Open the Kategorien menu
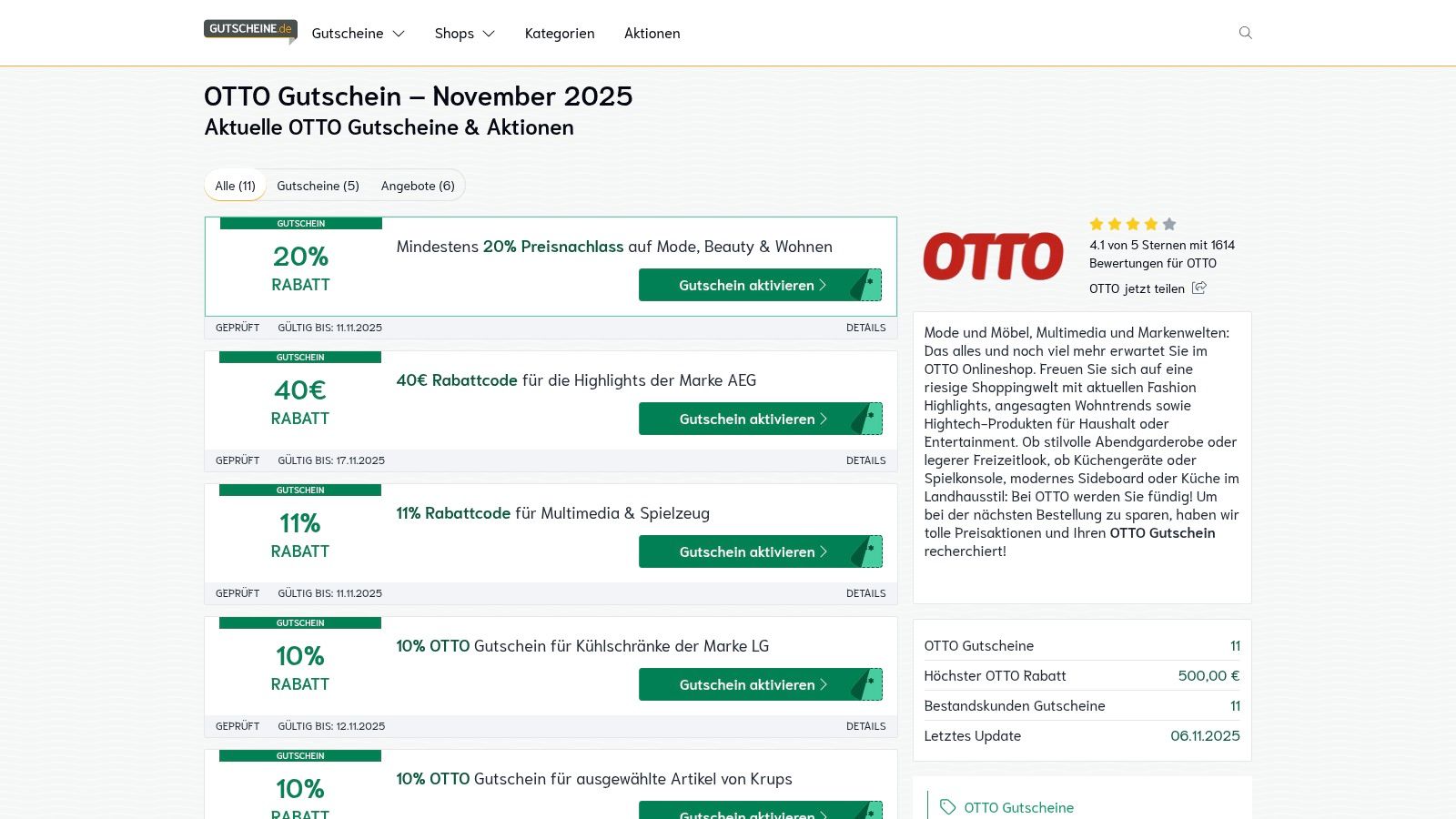Screen dimensions: 1456x819 coord(559,33)
